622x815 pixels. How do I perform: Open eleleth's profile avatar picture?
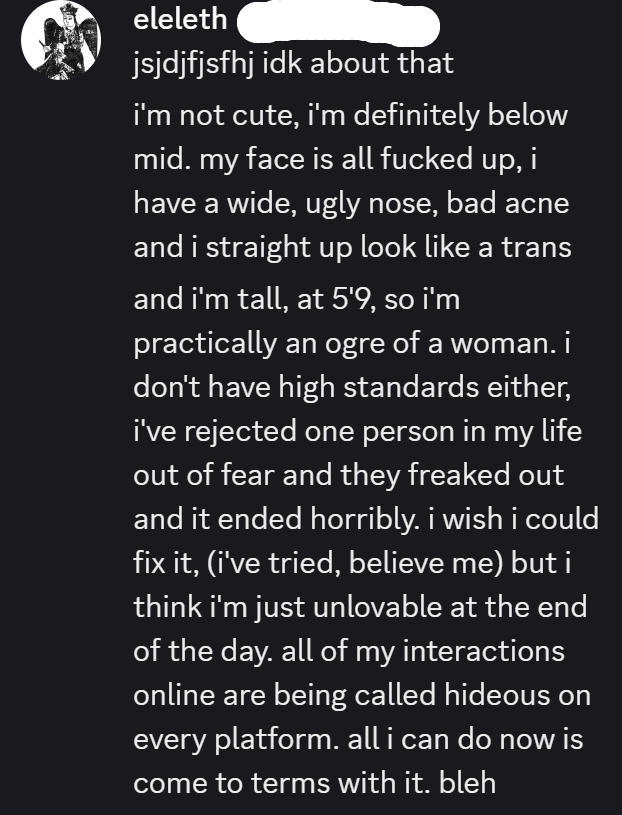[x=61, y=40]
